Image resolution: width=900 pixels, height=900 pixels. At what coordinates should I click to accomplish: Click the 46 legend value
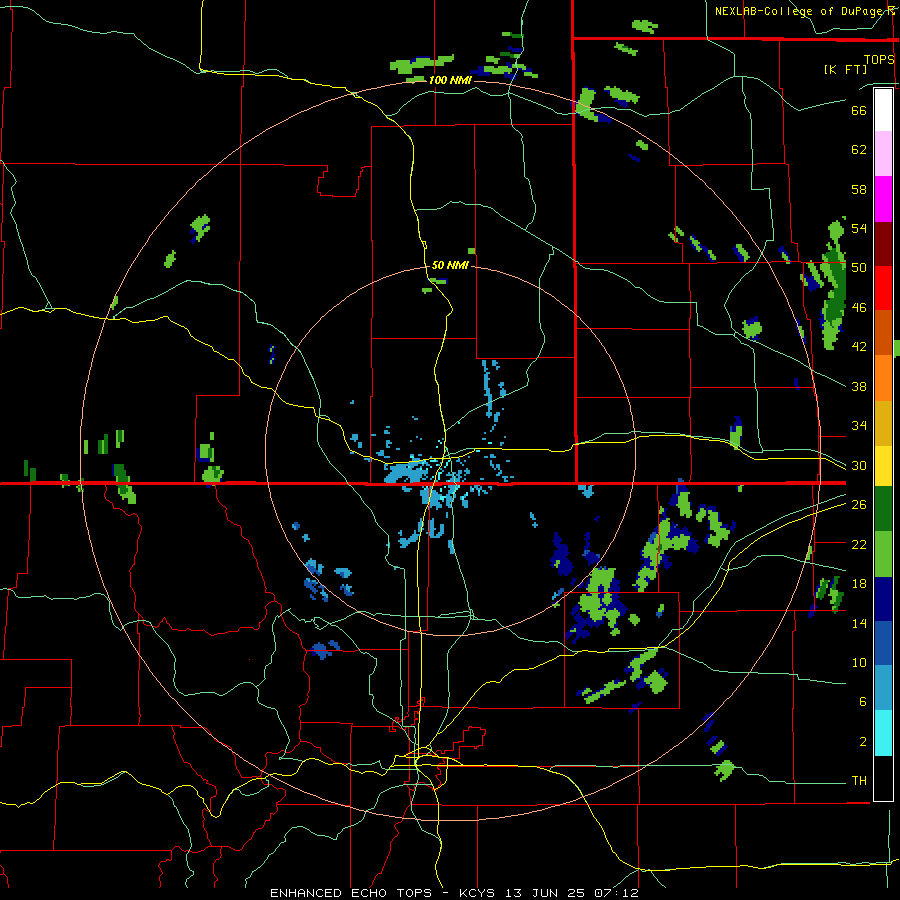pos(859,308)
